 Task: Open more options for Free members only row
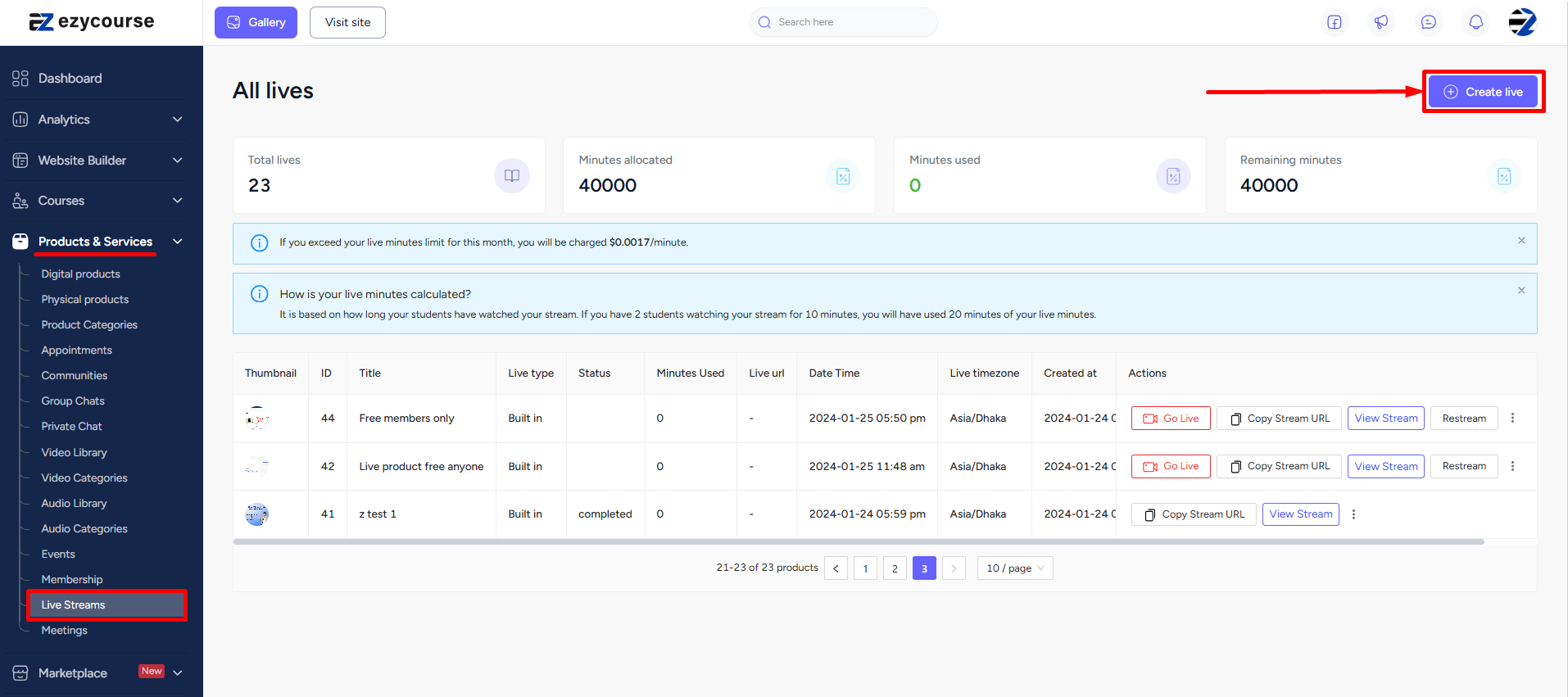(x=1512, y=418)
